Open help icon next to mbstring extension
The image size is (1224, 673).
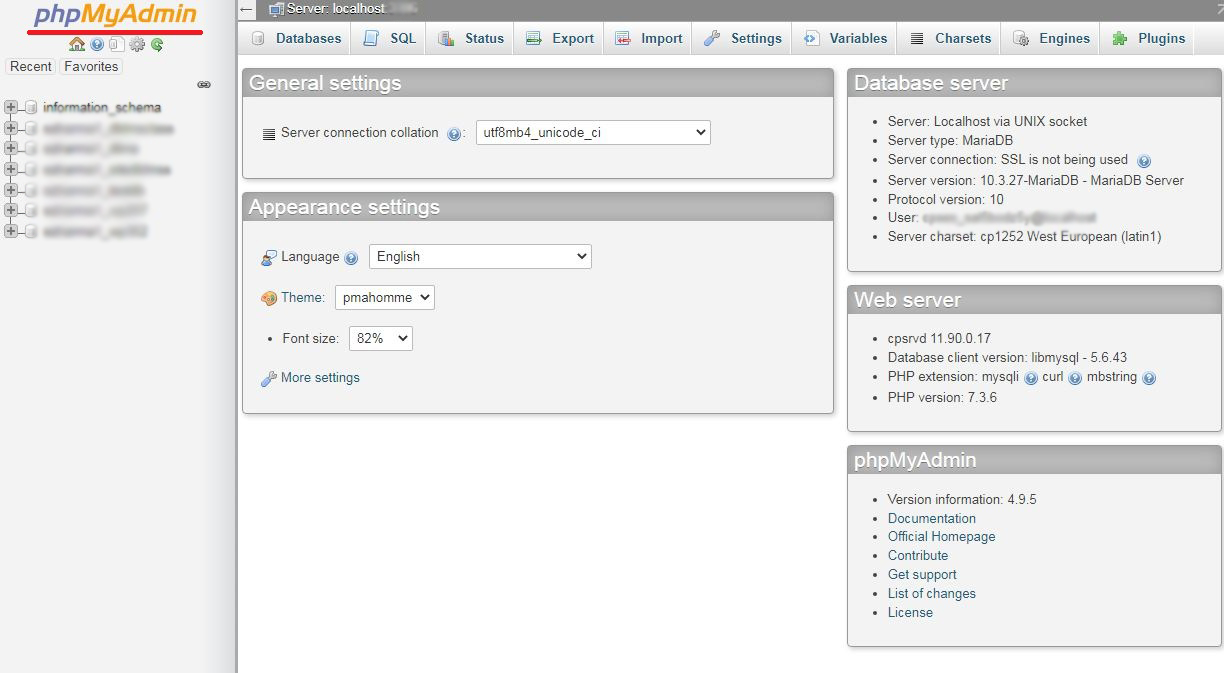click(1149, 379)
